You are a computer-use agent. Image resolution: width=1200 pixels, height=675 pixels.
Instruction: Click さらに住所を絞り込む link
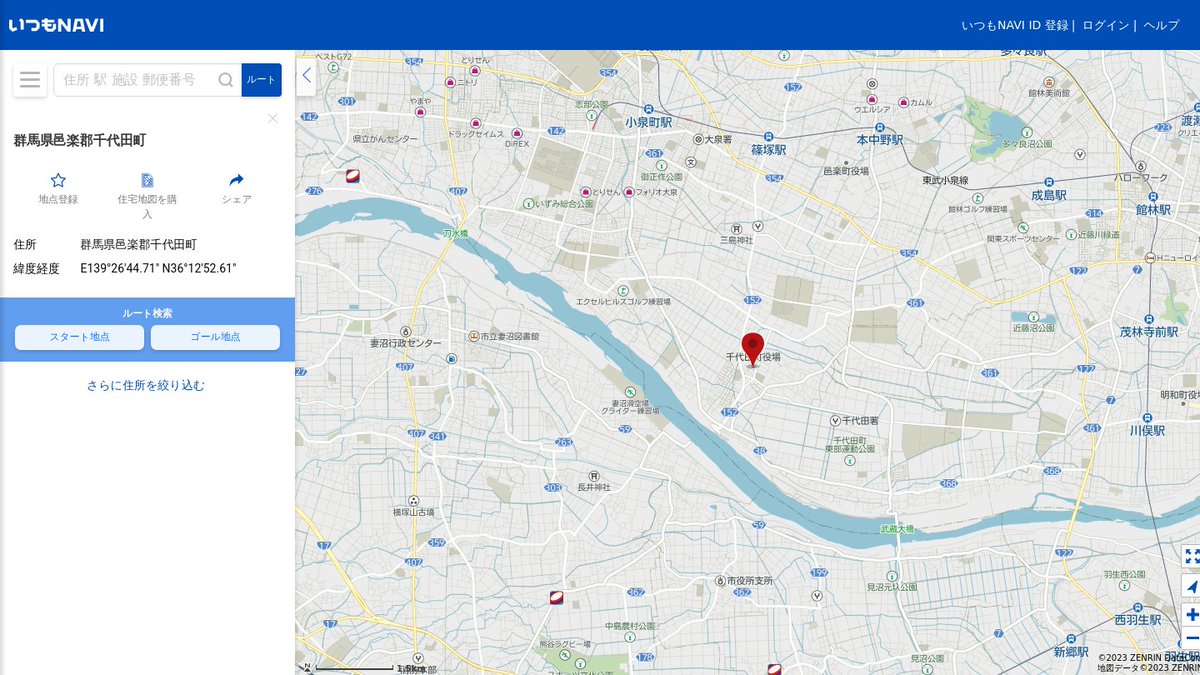click(146, 385)
